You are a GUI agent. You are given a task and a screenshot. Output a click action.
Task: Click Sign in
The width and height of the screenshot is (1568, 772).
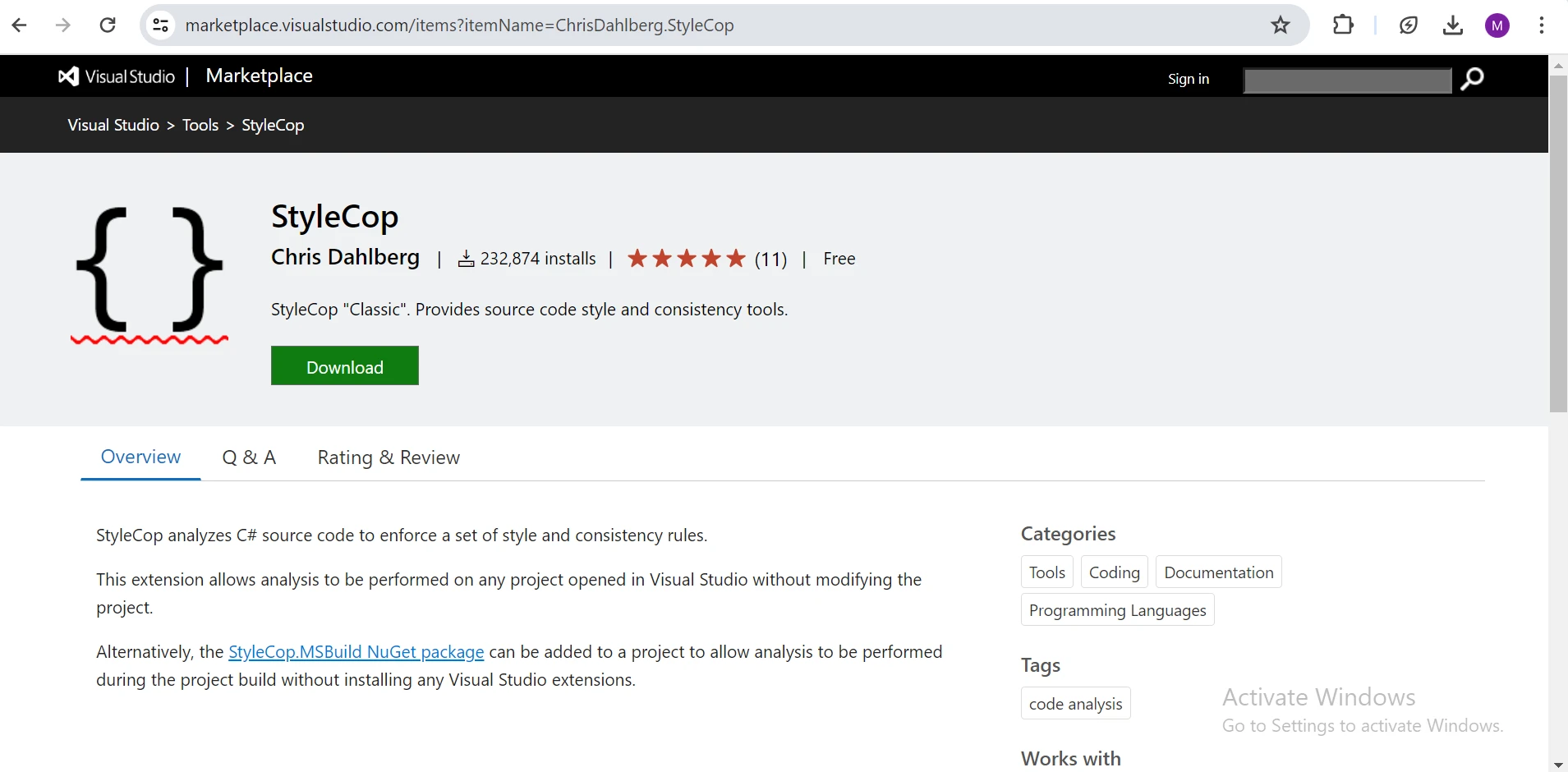coord(1189,79)
